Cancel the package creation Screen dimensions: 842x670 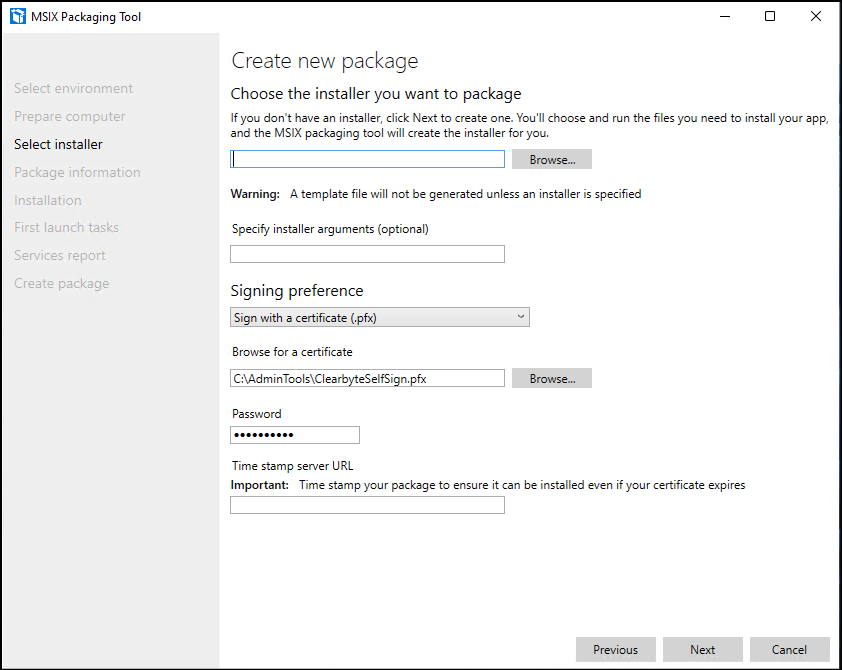point(789,649)
